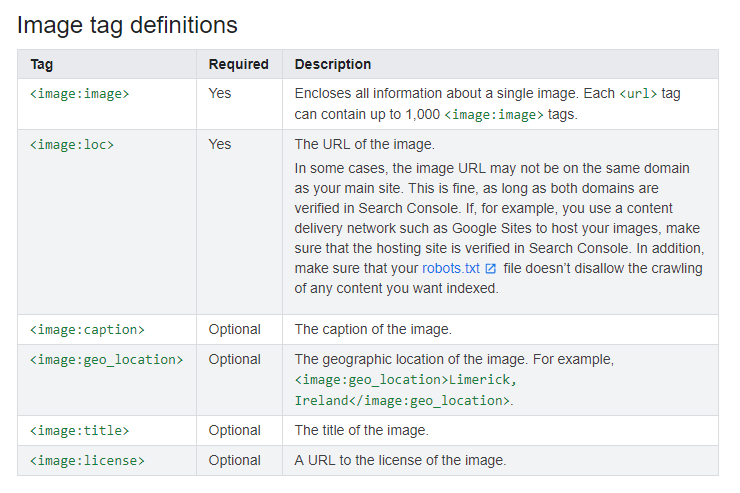Click 'A URL to the license of the image.'
740x493 pixels.
coord(400,460)
